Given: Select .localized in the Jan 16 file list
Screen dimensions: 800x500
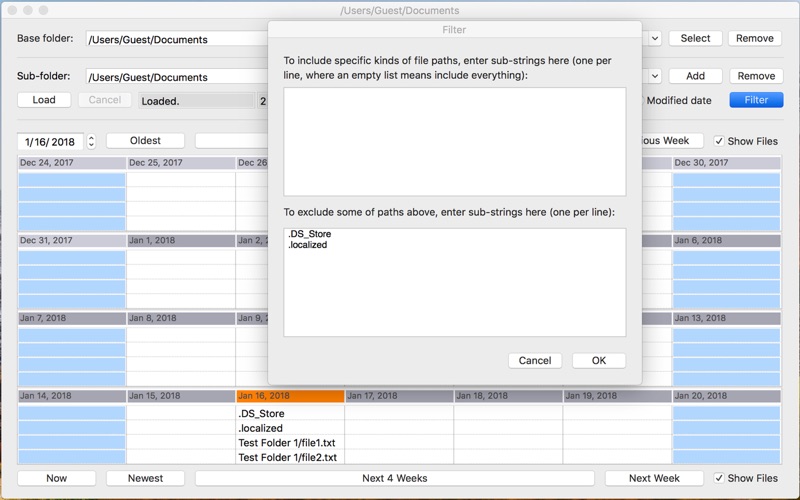Looking at the screenshot, I should click(290, 428).
